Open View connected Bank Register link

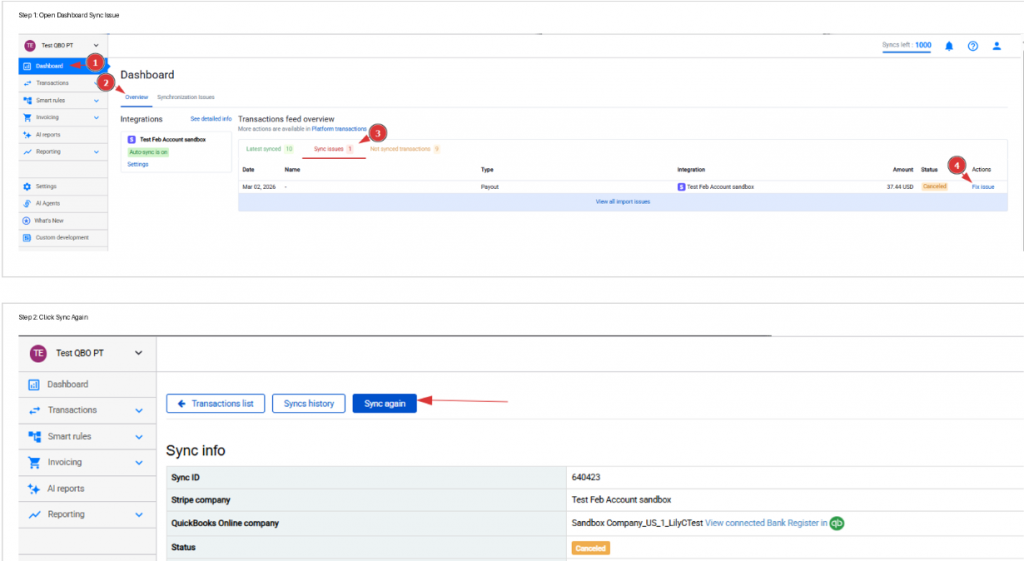coord(766,523)
